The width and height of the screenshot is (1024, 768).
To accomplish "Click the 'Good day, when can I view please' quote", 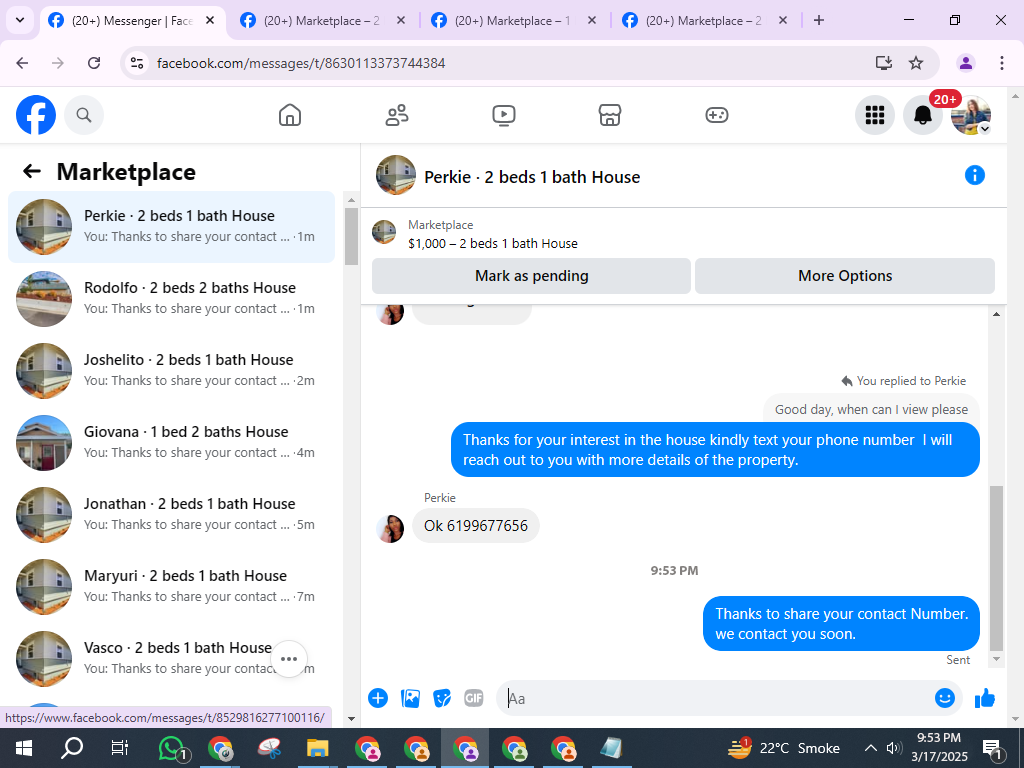I will (x=871, y=409).
